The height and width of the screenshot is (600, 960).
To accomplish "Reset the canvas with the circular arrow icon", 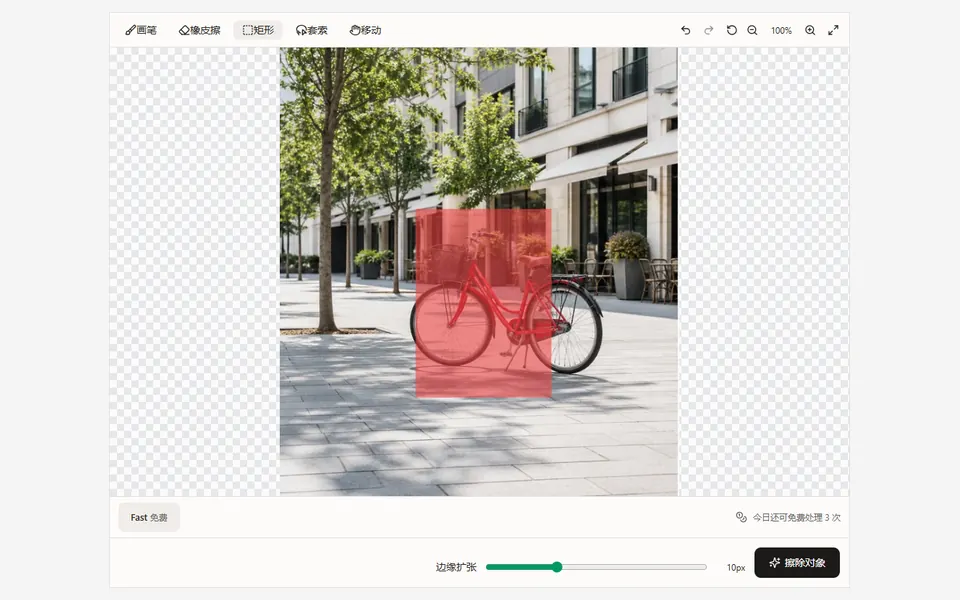I will [x=731, y=30].
